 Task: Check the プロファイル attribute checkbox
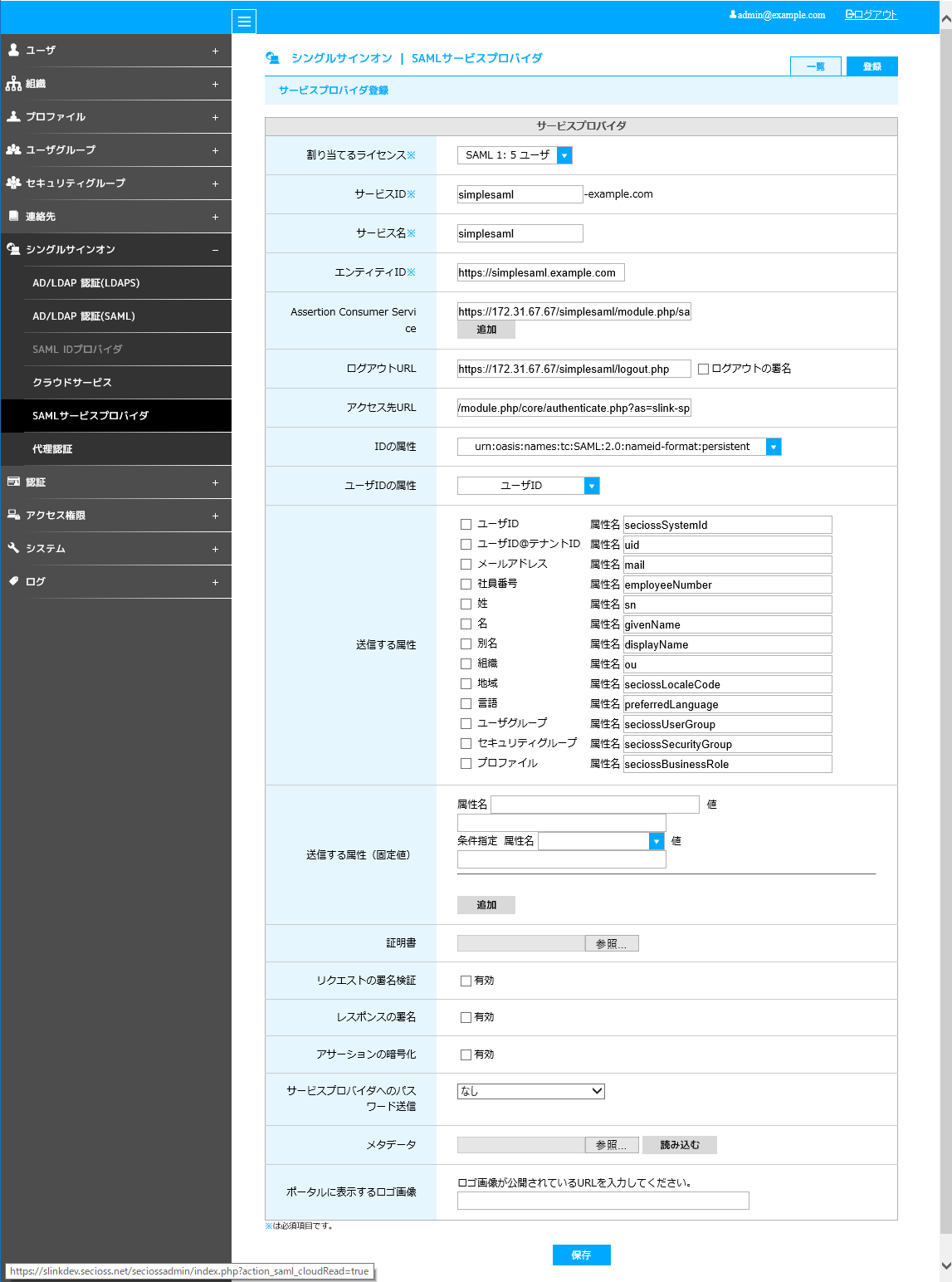(466, 763)
